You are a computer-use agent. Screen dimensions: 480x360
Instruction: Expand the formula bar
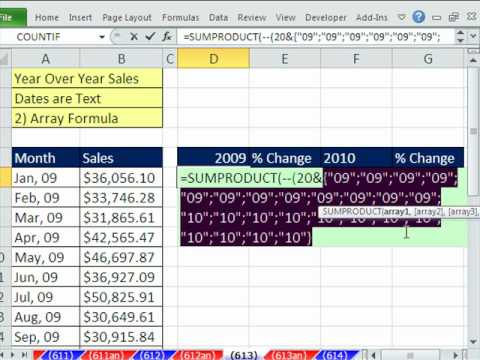[x=473, y=36]
